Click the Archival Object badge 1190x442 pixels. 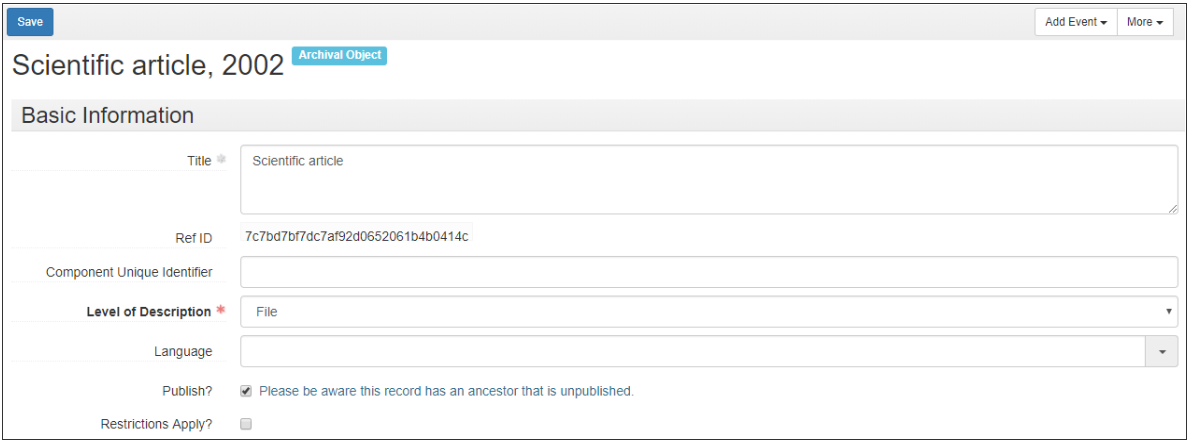point(339,55)
